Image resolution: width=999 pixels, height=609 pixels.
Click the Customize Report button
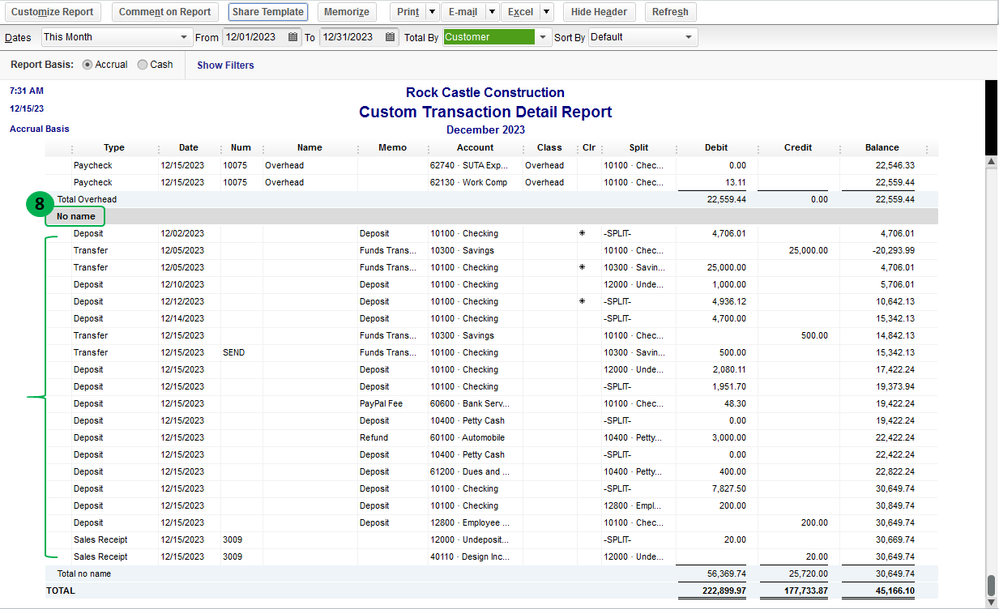click(53, 12)
